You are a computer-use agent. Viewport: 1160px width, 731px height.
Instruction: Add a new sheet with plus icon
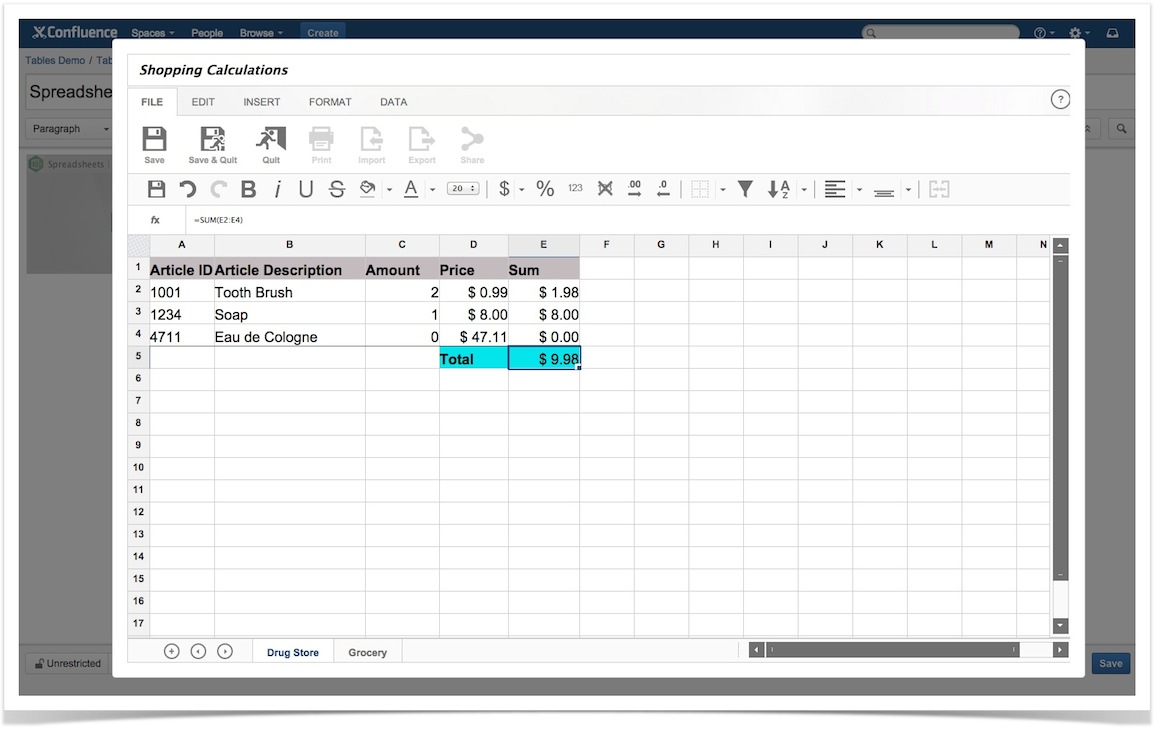point(172,651)
